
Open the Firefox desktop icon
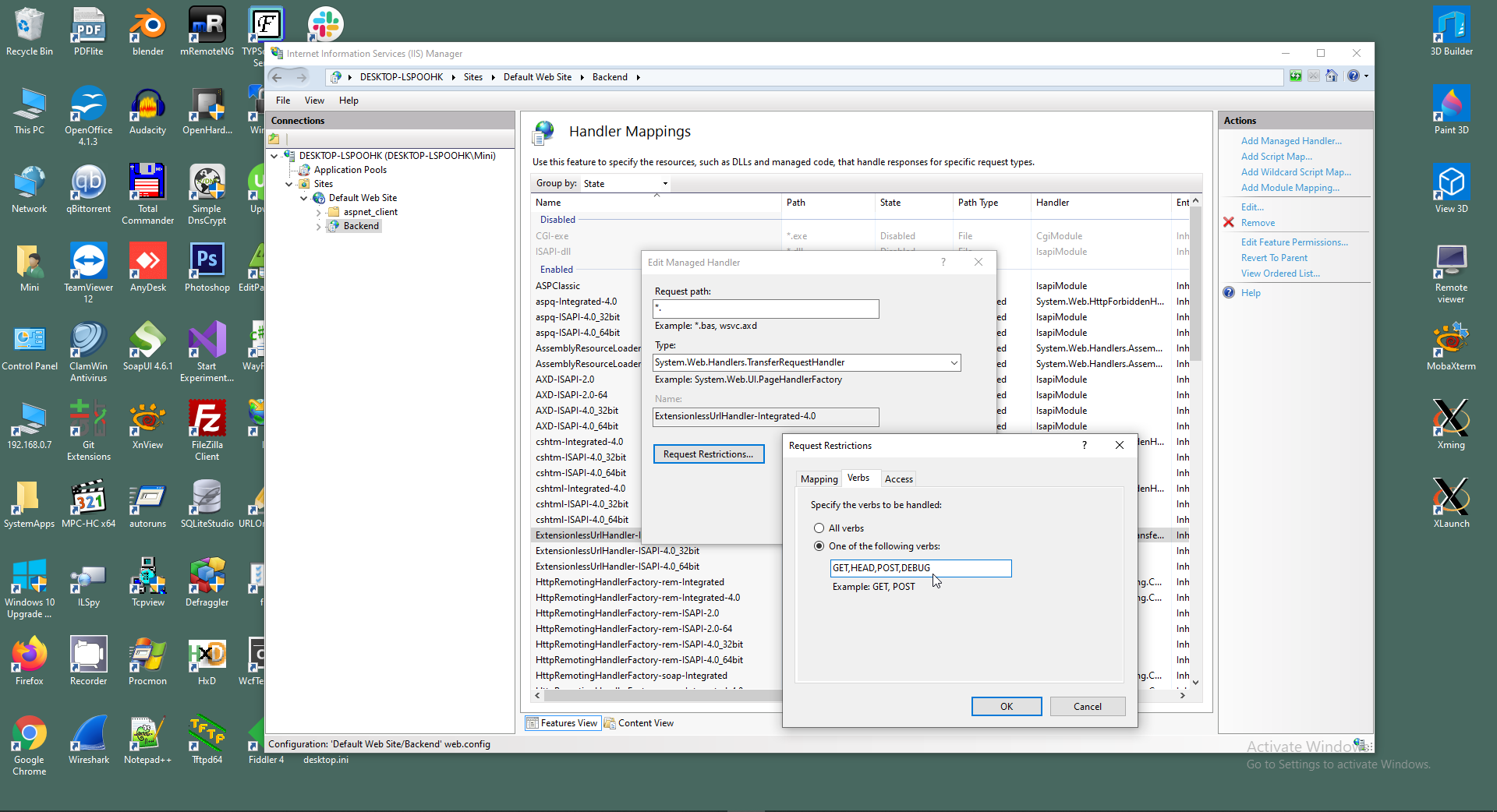coord(30,662)
